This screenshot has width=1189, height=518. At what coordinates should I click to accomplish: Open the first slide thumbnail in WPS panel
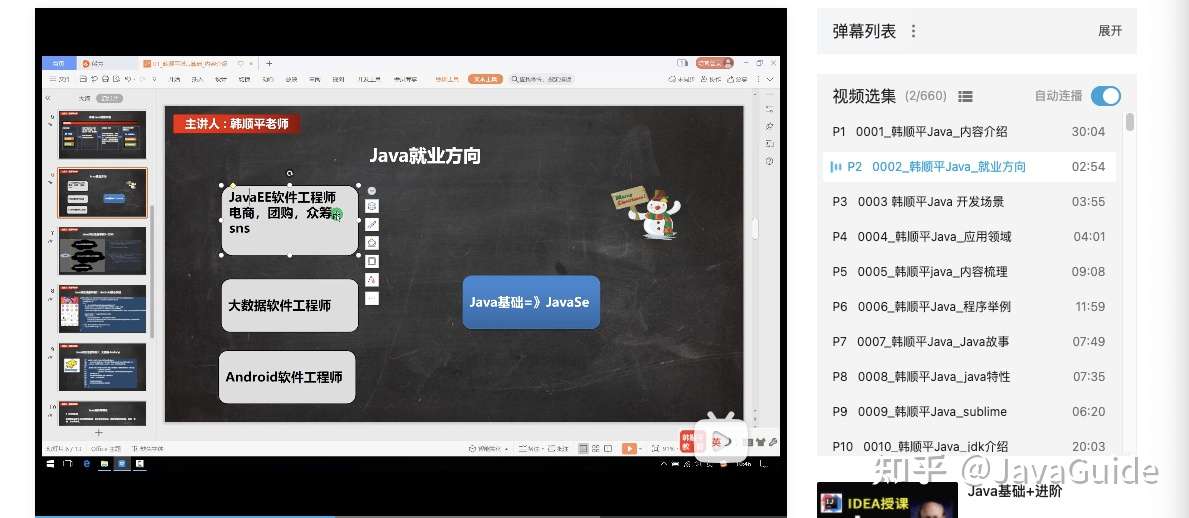(x=102, y=134)
